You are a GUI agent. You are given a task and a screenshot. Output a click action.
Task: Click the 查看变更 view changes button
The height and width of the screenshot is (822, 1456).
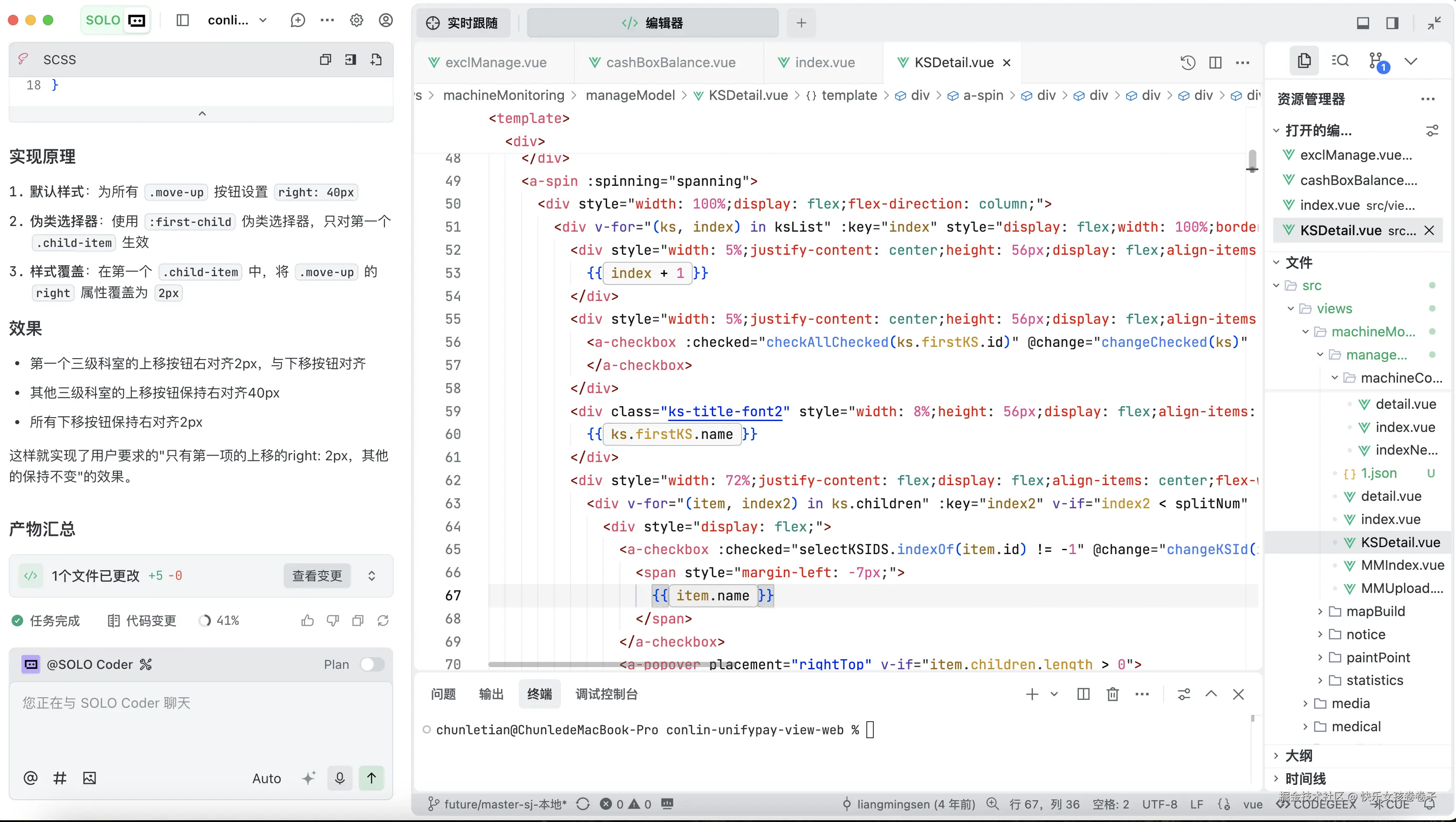coord(317,575)
